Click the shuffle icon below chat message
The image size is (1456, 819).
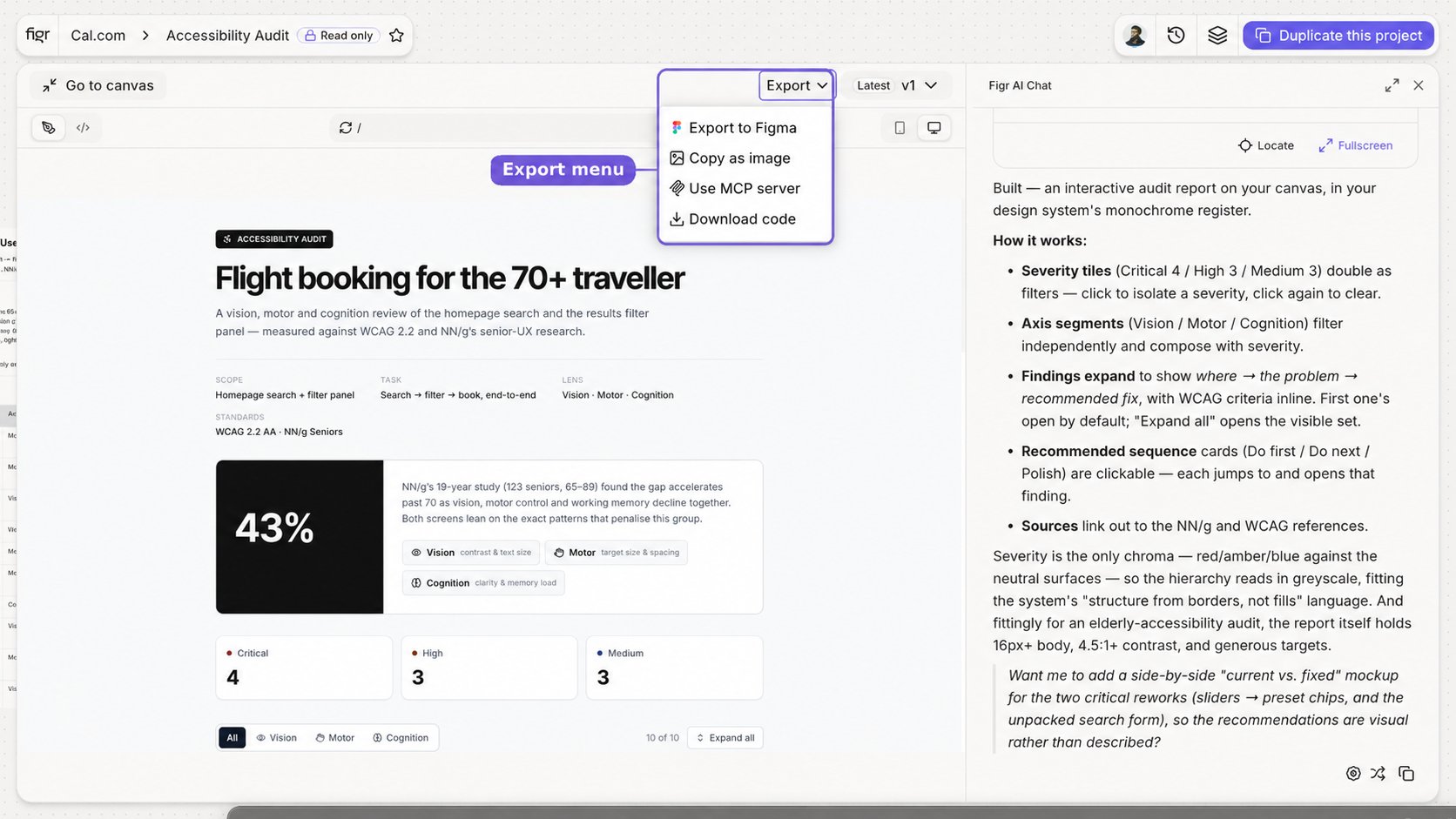[x=1378, y=774]
